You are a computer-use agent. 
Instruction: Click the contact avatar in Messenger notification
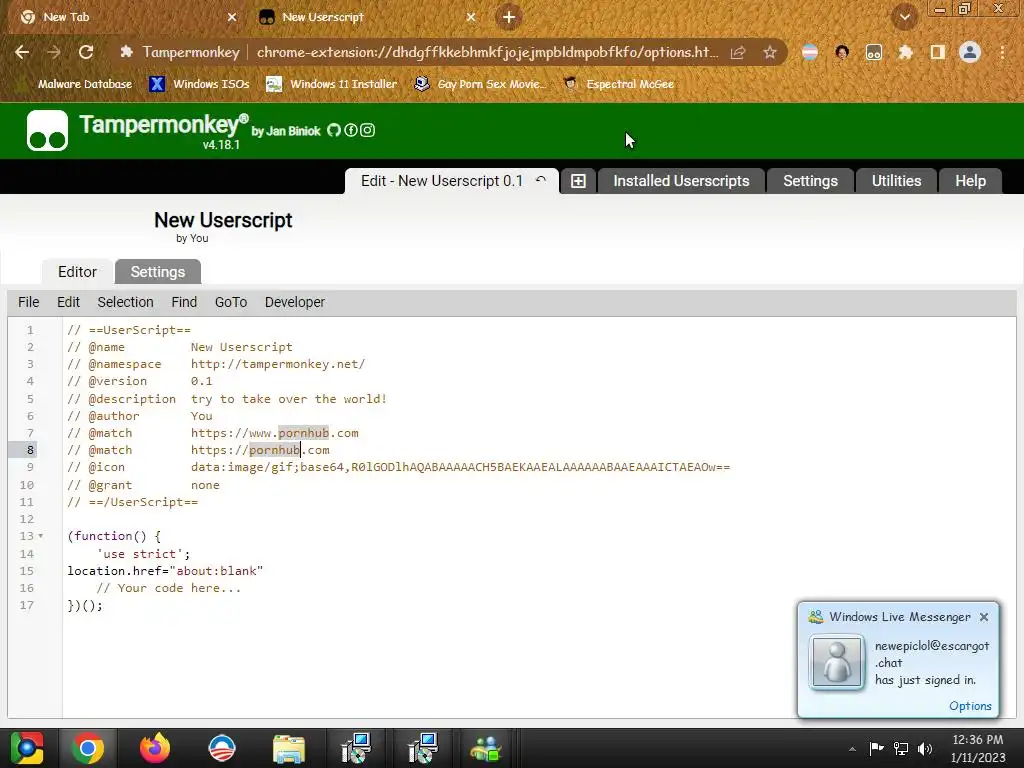tap(837, 662)
